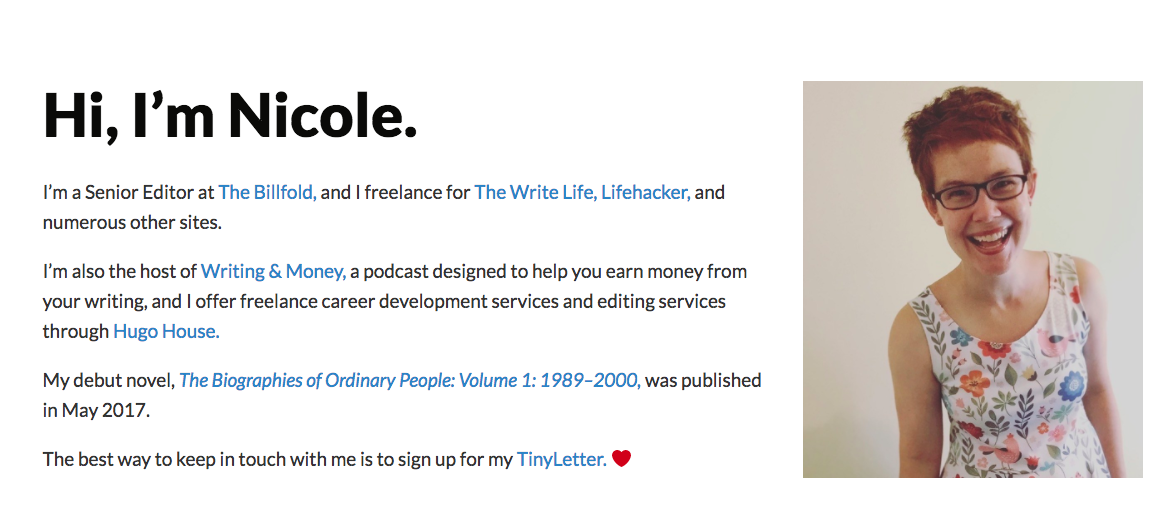The width and height of the screenshot is (1166, 529).
Task: Open The Write Life link
Action: 535,192
